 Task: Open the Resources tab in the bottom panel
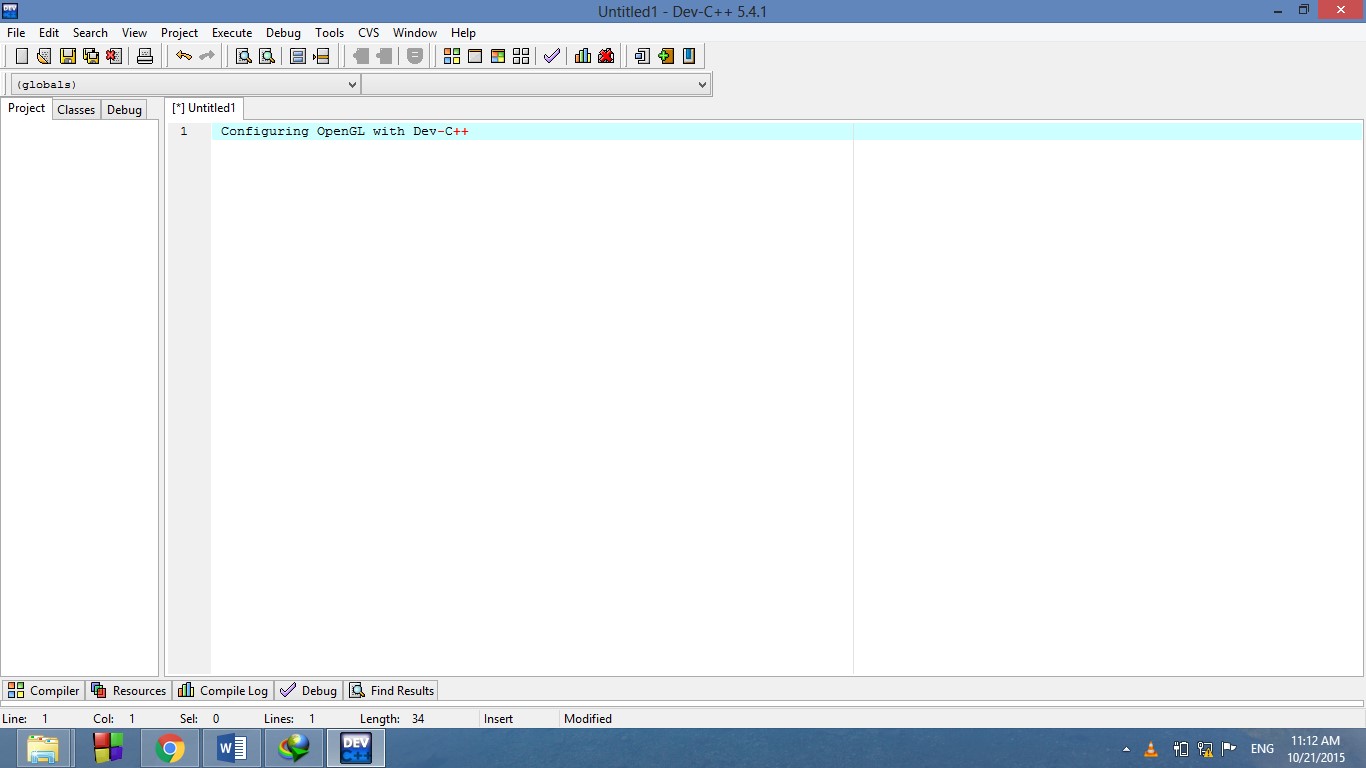[128, 691]
